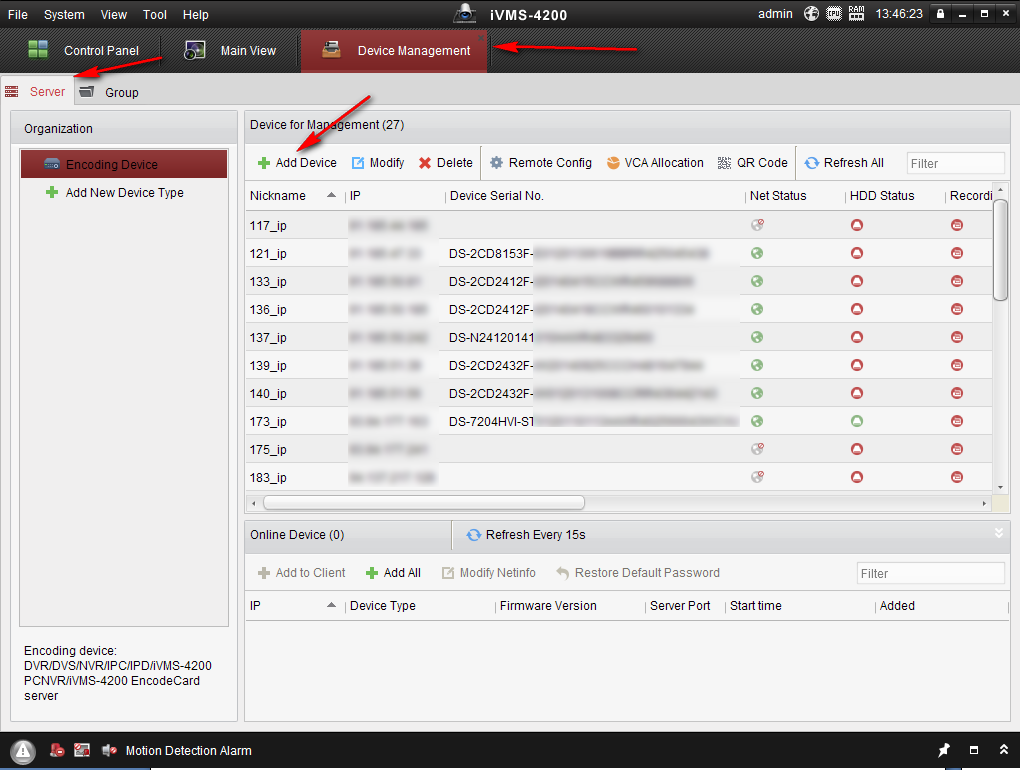The image size is (1020, 770).
Task: Pin the alarm panel with pushpin icon
Action: tap(943, 751)
